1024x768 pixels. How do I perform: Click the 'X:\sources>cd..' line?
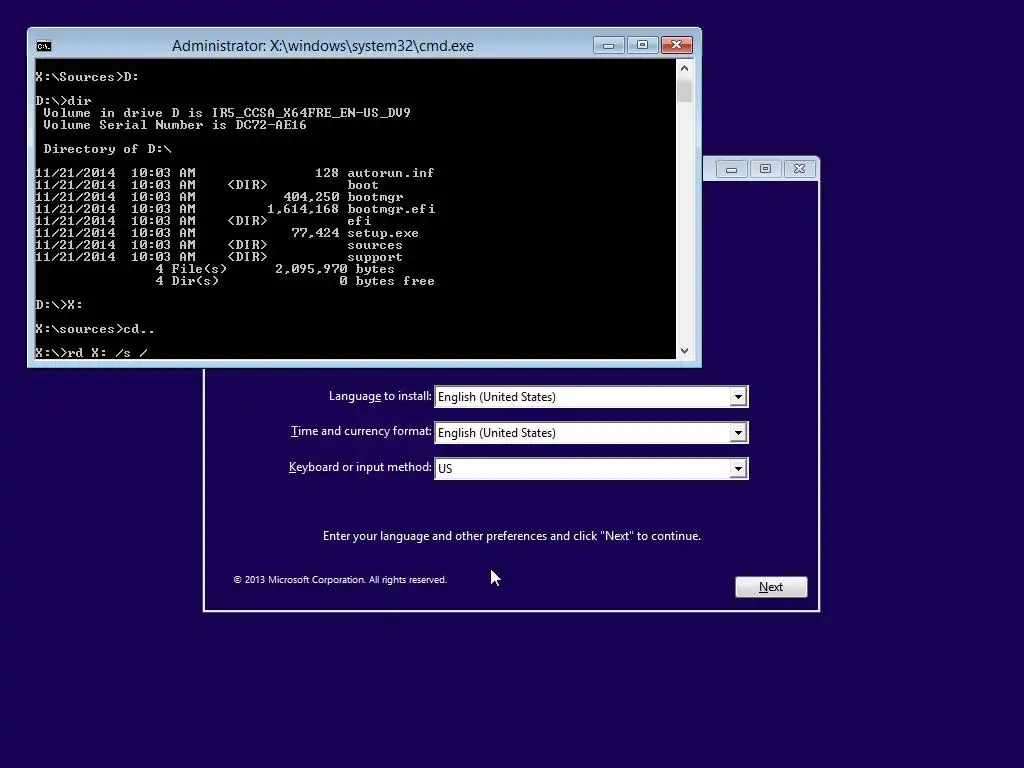(x=95, y=329)
